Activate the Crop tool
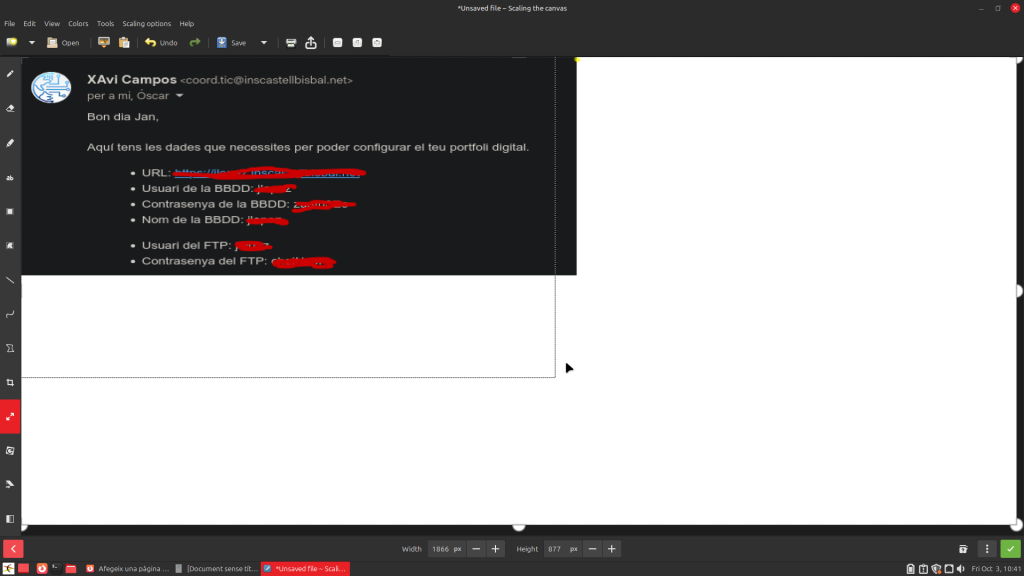The width and height of the screenshot is (1024, 576). point(10,383)
